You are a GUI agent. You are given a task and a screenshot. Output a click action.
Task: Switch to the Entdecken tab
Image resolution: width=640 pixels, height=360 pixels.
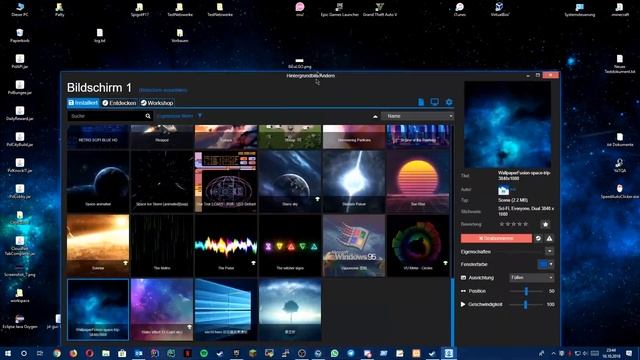point(119,103)
